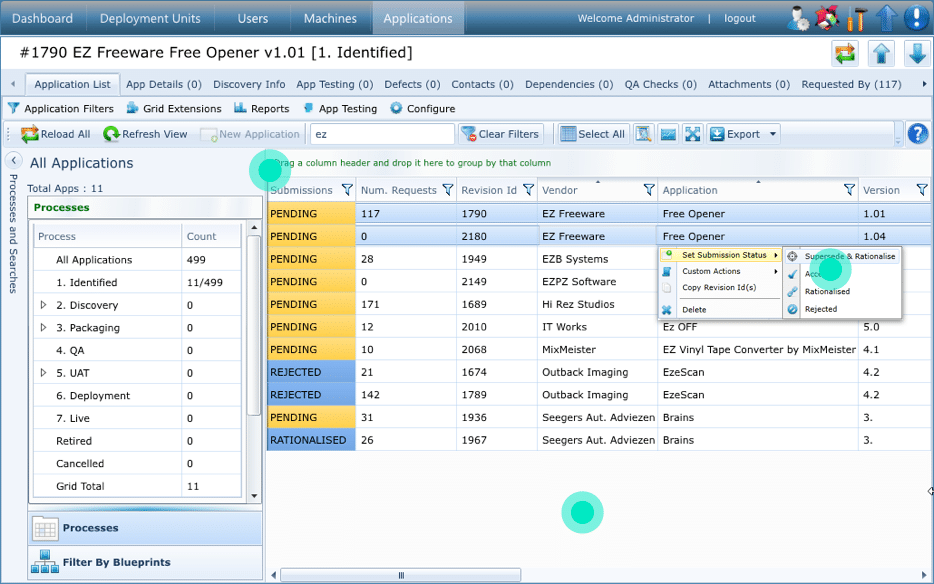Select Rejected submission status
This screenshot has height=584, width=934.
click(x=842, y=309)
